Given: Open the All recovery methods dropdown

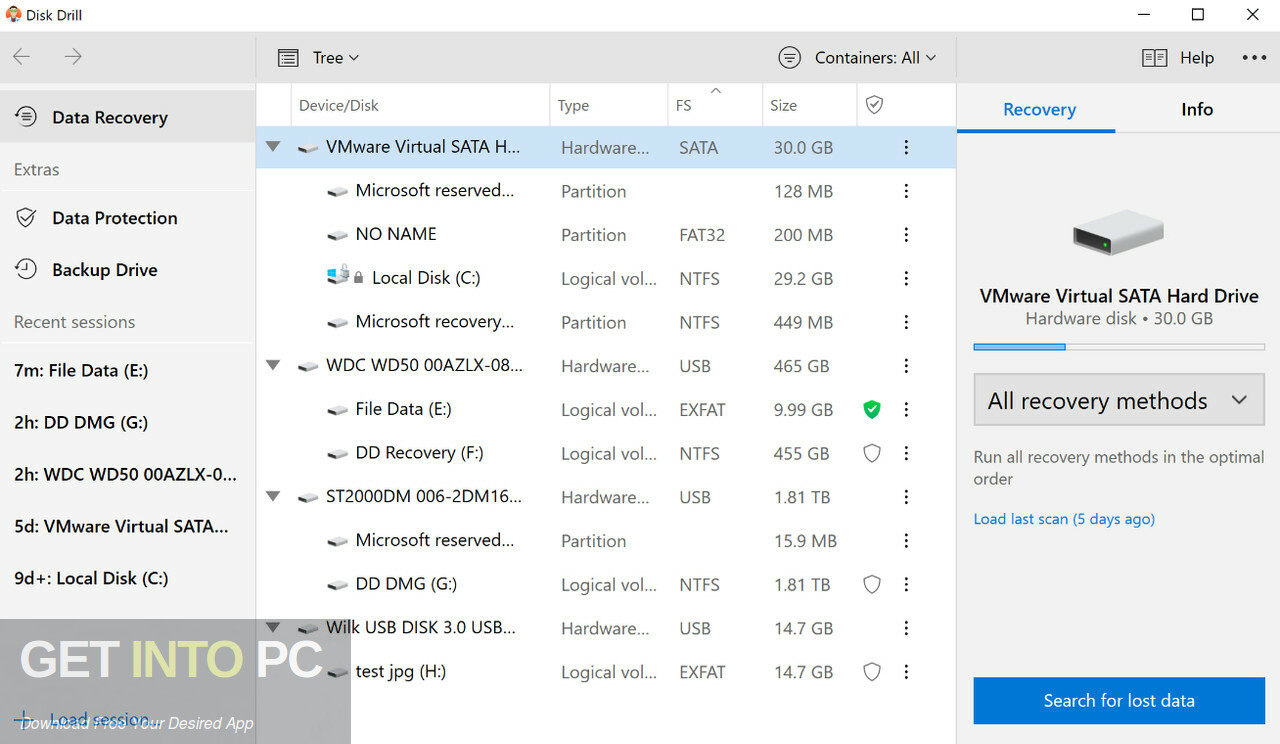Looking at the screenshot, I should pos(1119,401).
